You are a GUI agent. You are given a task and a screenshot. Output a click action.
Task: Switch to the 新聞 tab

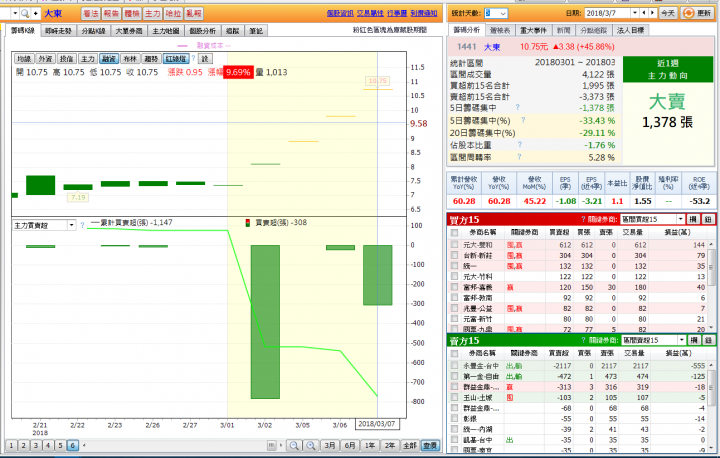[x=563, y=30]
